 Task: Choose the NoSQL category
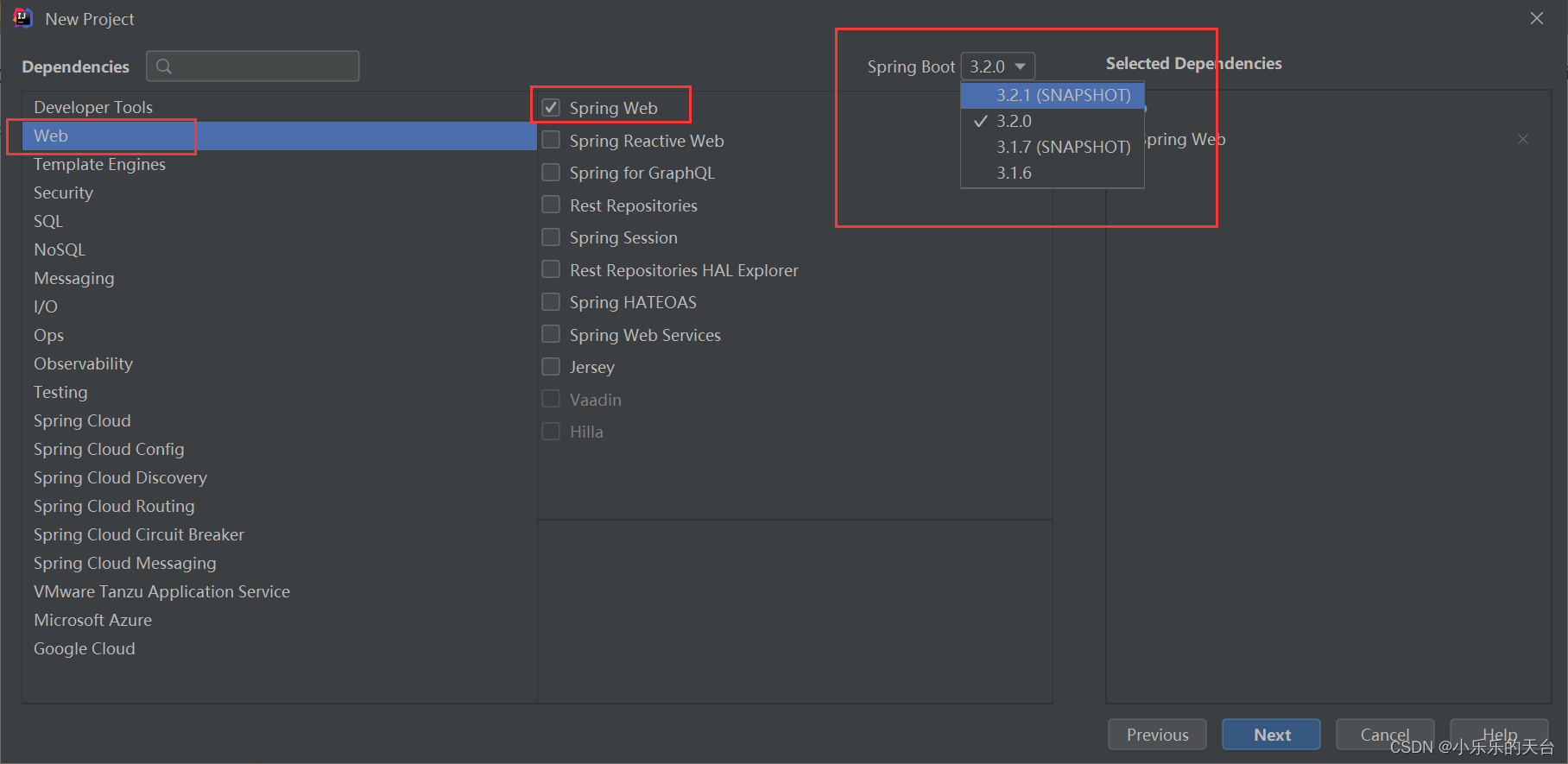click(x=279, y=249)
